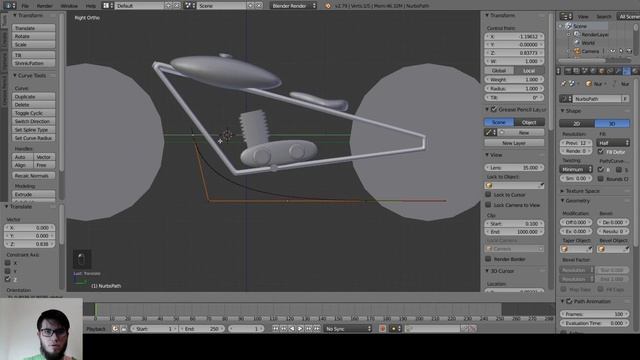The image size is (640, 360).
Task: Open the File menu
Action: (x=25, y=6)
